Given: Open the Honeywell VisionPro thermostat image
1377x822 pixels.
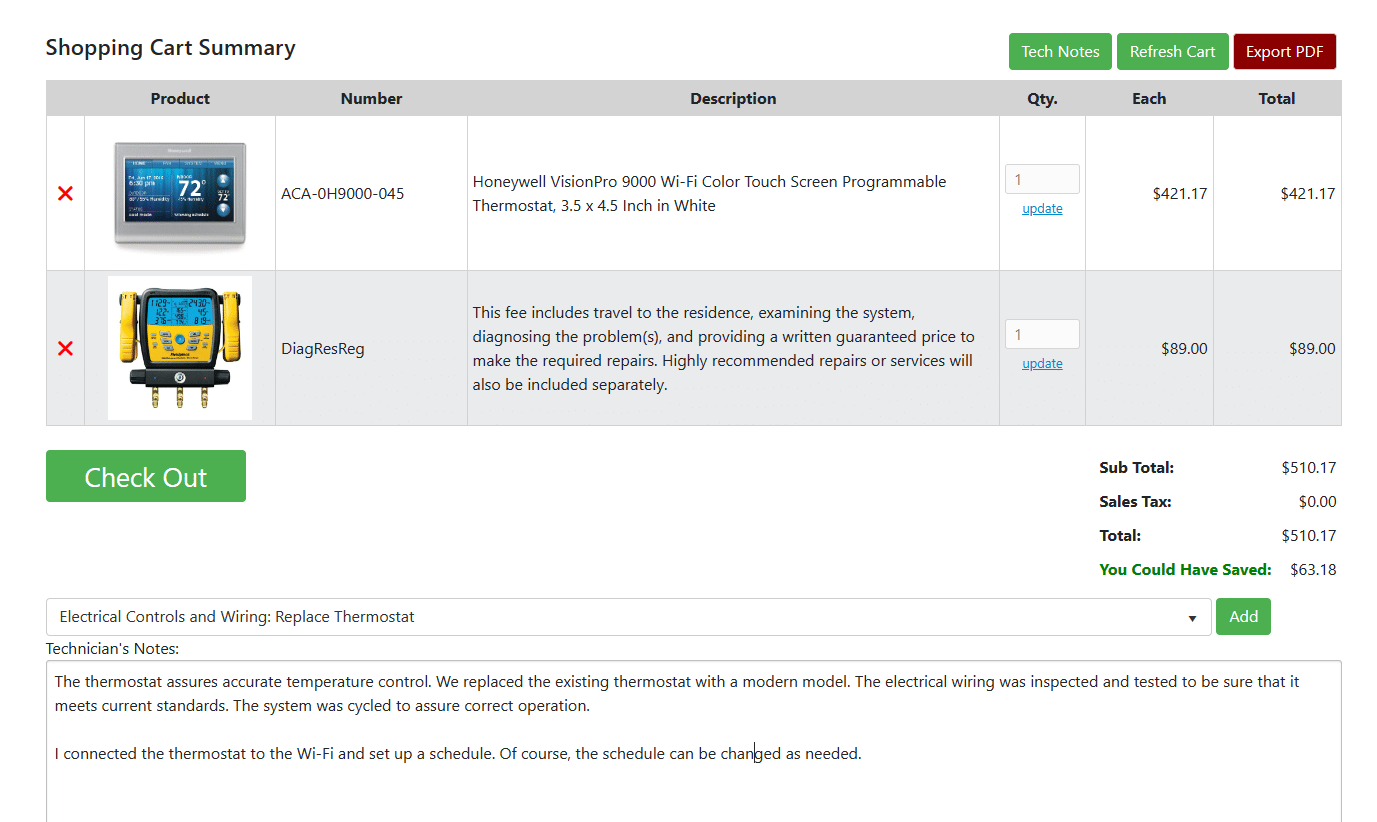Looking at the screenshot, I should coord(180,194).
